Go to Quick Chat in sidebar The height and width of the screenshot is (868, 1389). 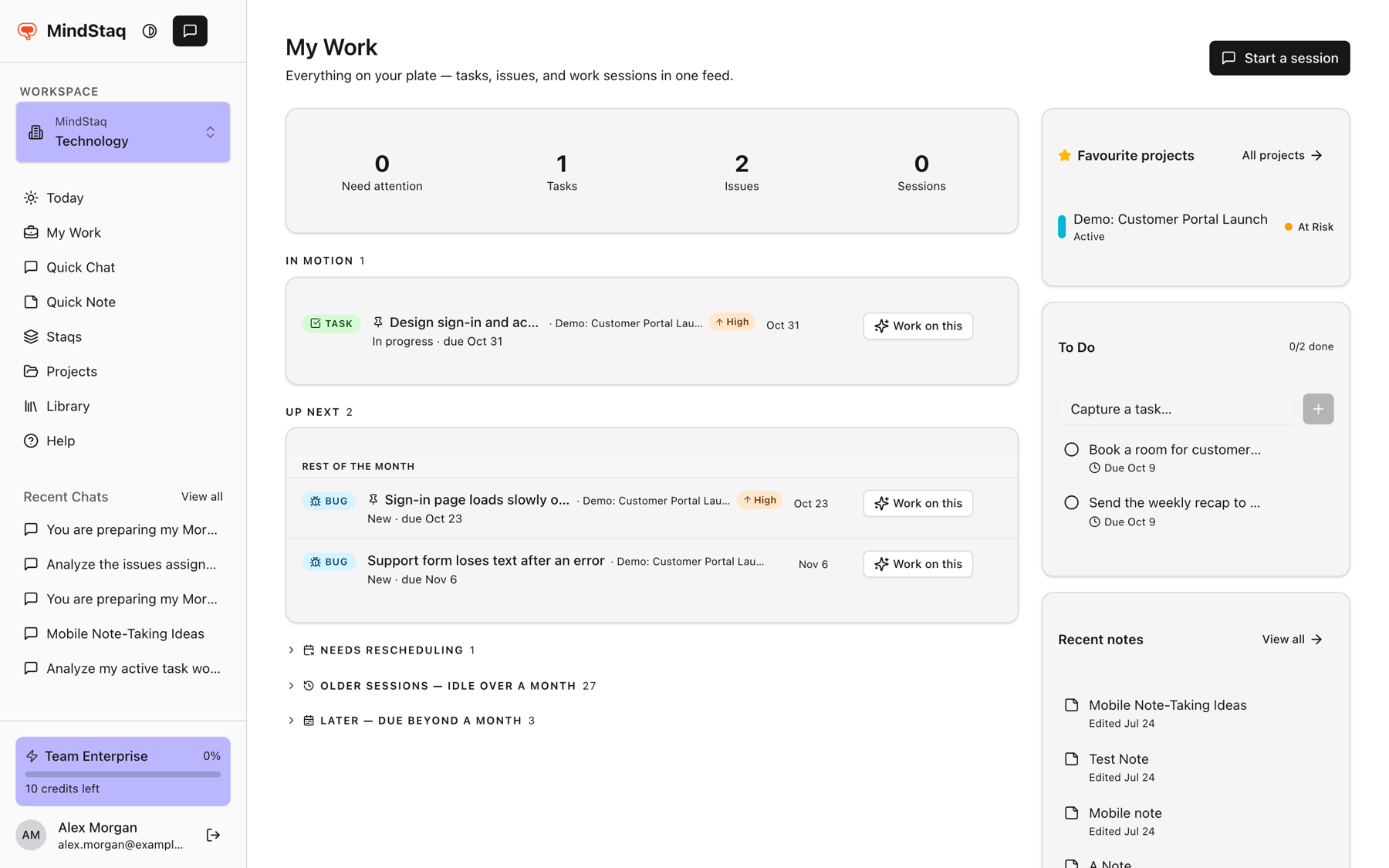[123, 267]
